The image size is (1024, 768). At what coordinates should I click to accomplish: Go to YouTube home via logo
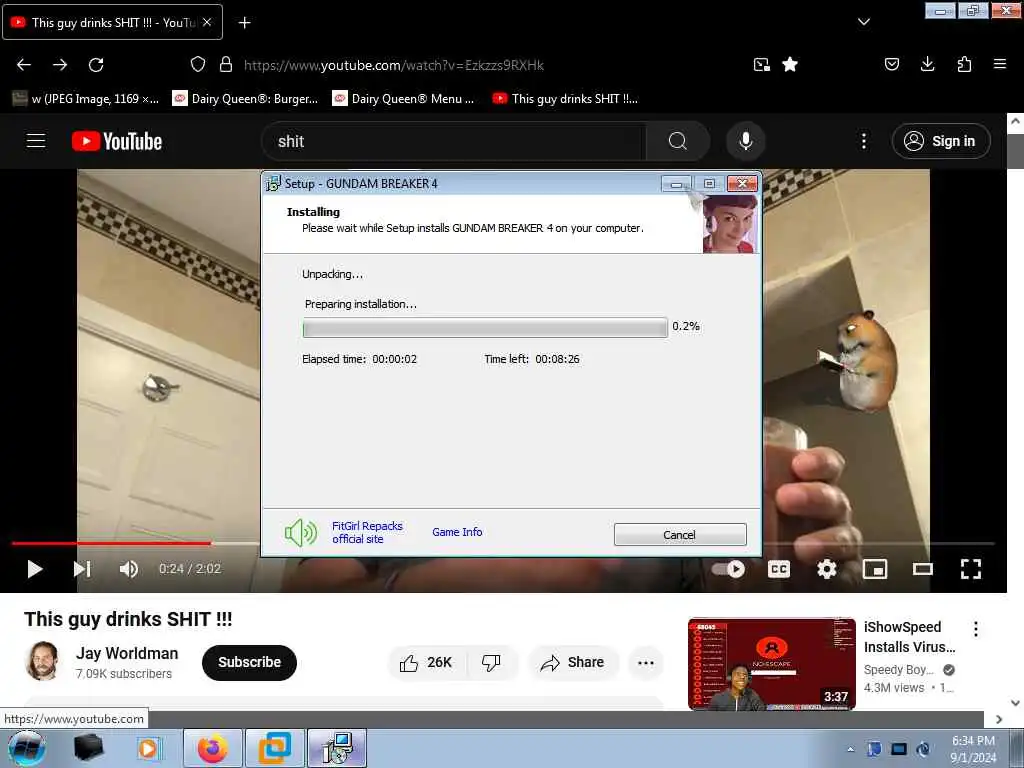click(117, 141)
